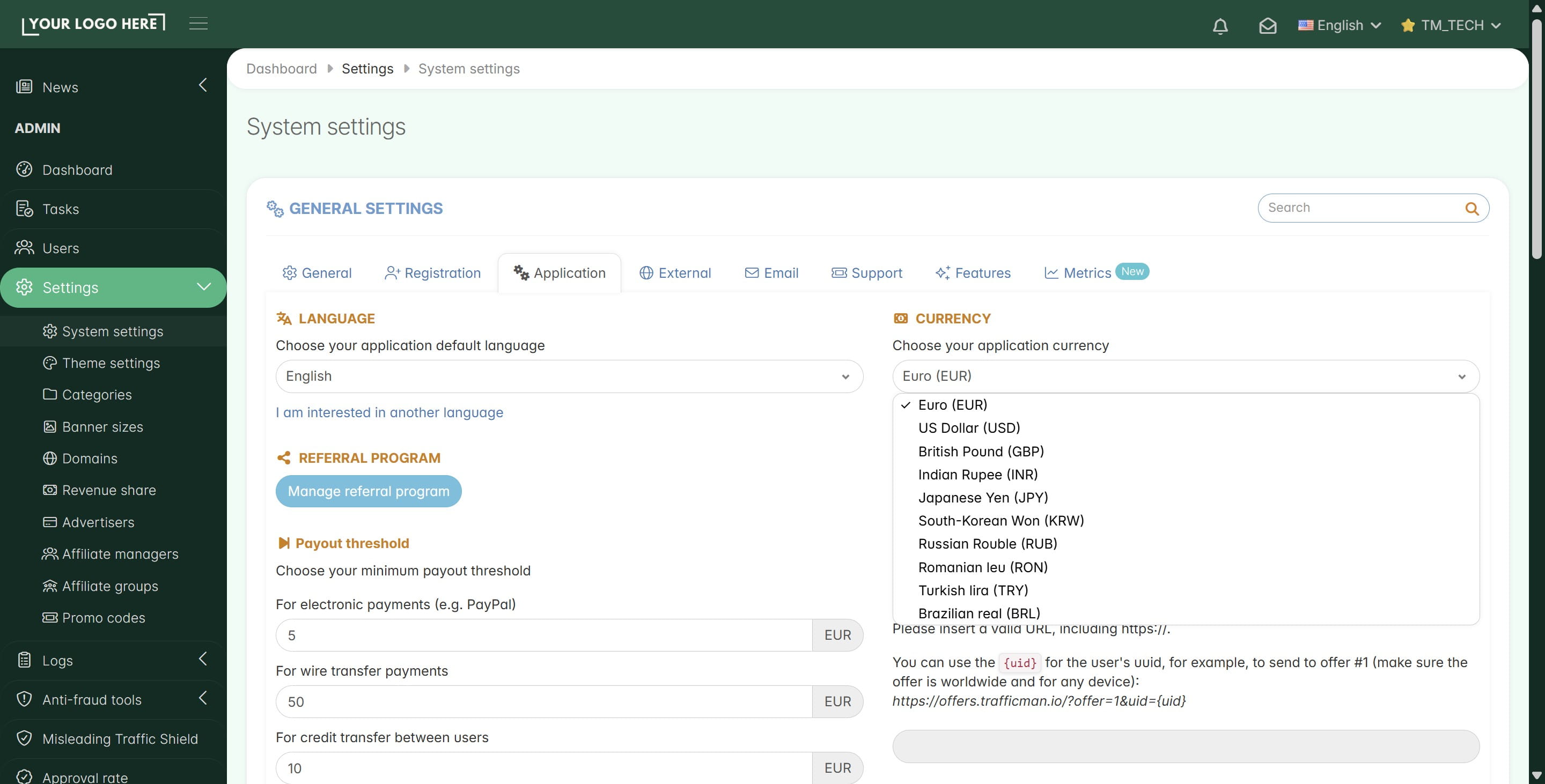Click wire transfer payments threshold field
The height and width of the screenshot is (784, 1545).
544,701
